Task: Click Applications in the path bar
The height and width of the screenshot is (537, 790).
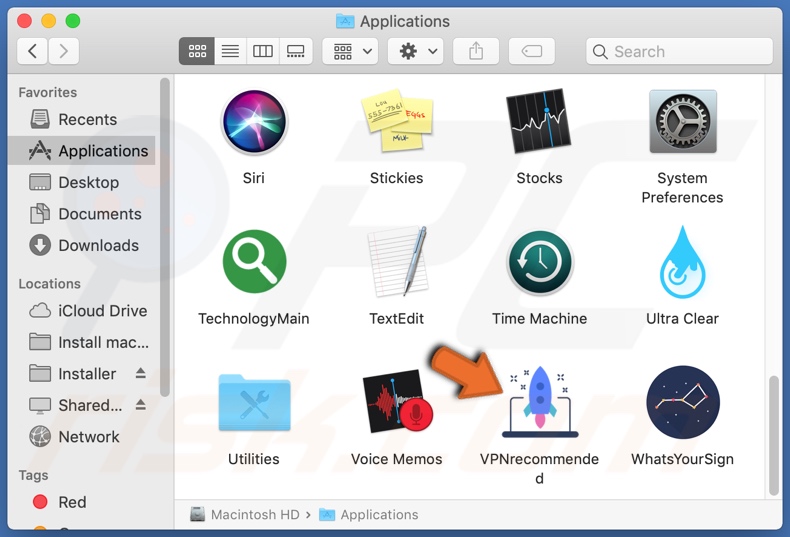Action: click(369, 514)
